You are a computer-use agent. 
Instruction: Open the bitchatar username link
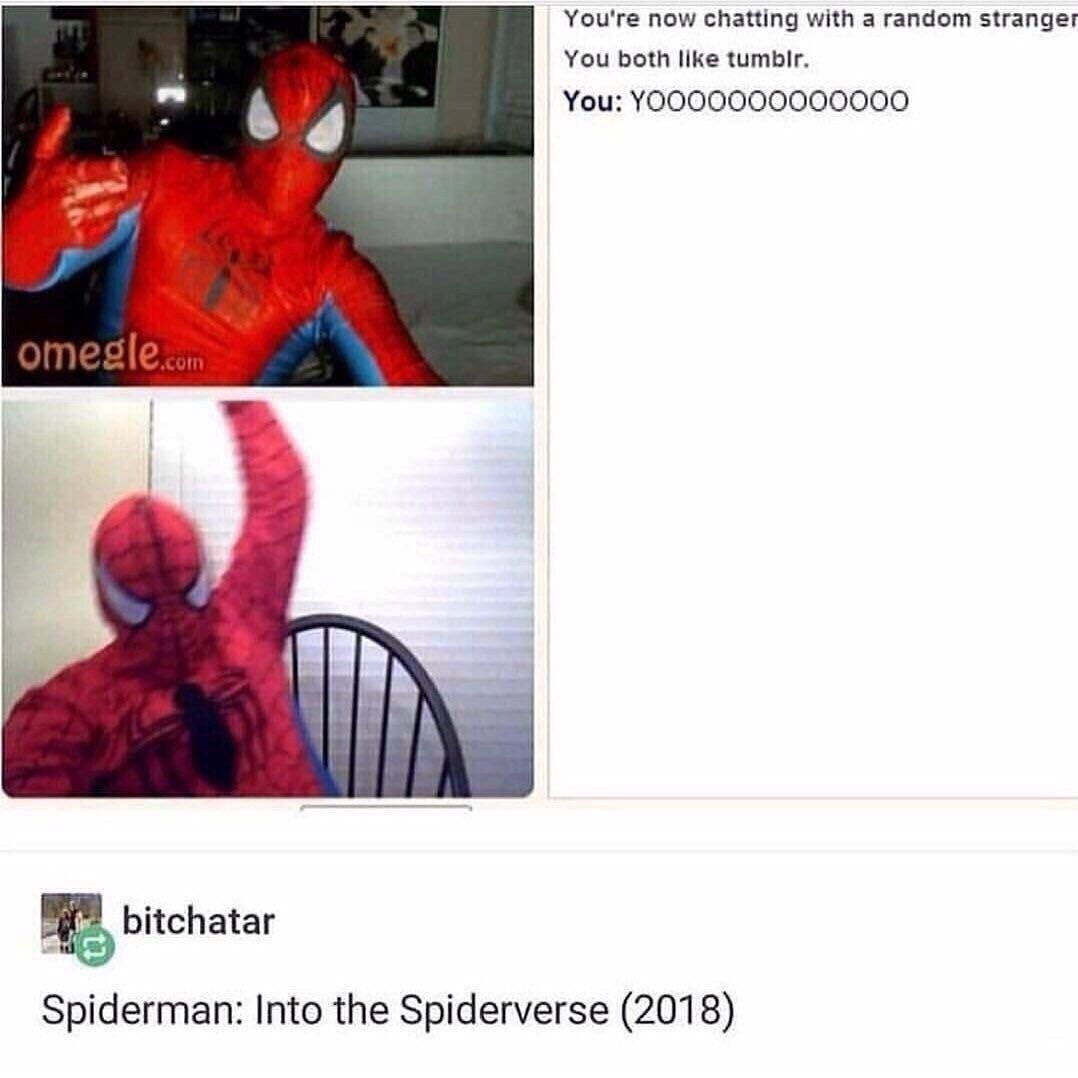pyautogui.click(x=198, y=921)
